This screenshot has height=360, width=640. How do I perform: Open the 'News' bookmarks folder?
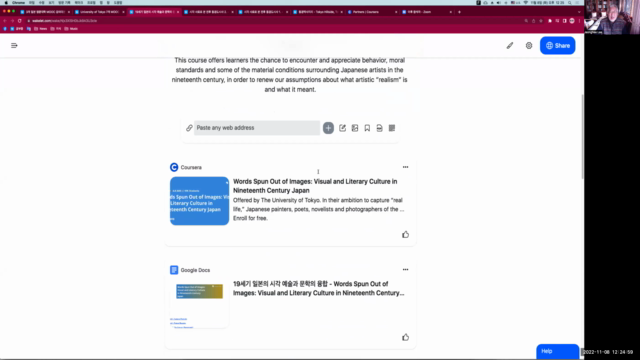(x=40, y=29)
